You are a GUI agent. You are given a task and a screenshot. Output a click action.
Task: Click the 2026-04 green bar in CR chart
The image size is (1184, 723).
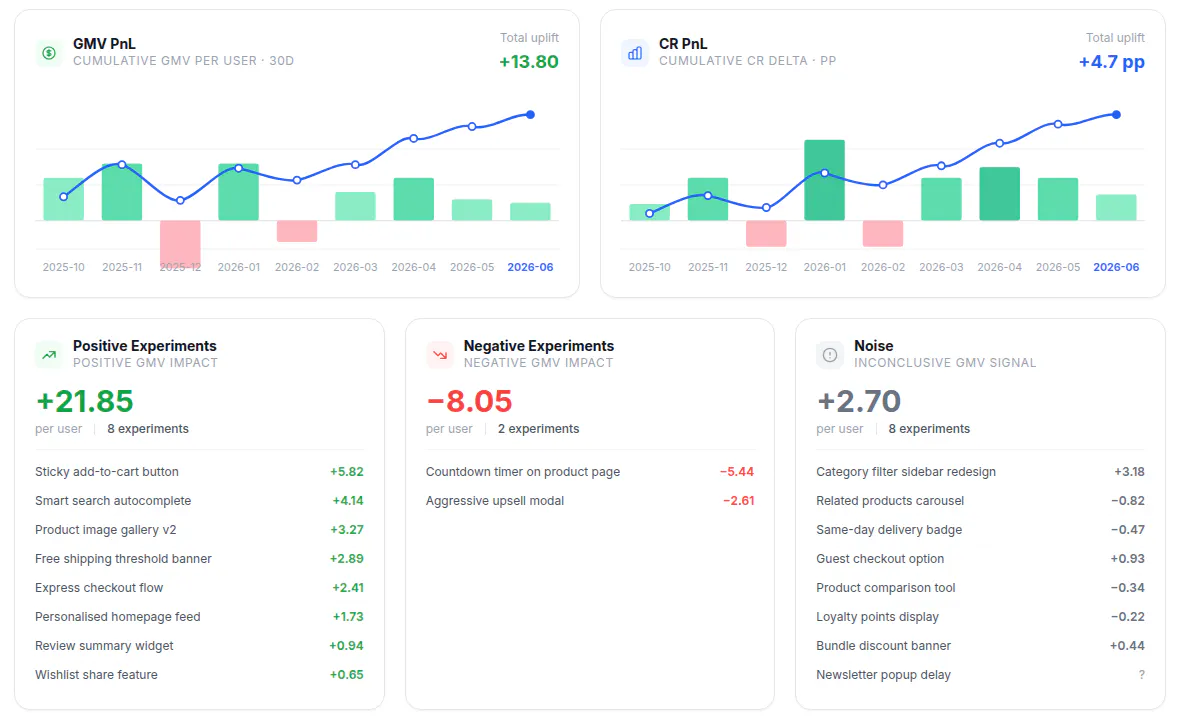coord(1000,193)
